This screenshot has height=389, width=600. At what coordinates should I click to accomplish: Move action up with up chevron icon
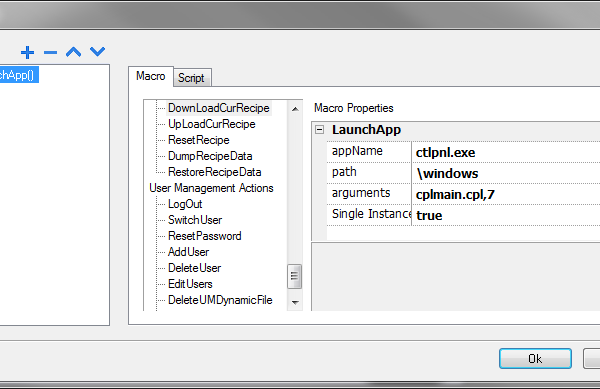click(x=73, y=52)
